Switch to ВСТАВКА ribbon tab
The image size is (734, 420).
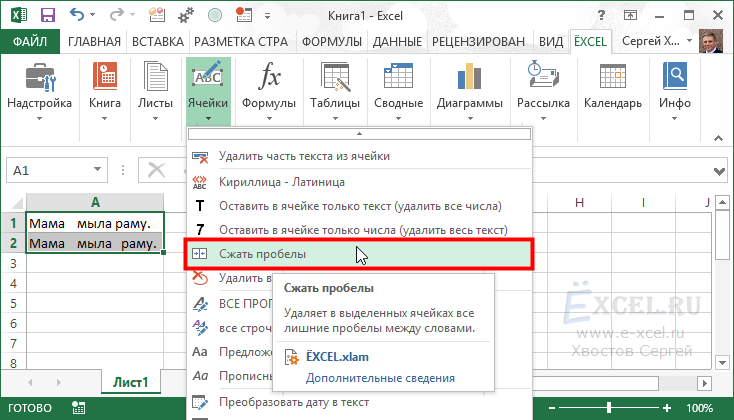[158, 42]
